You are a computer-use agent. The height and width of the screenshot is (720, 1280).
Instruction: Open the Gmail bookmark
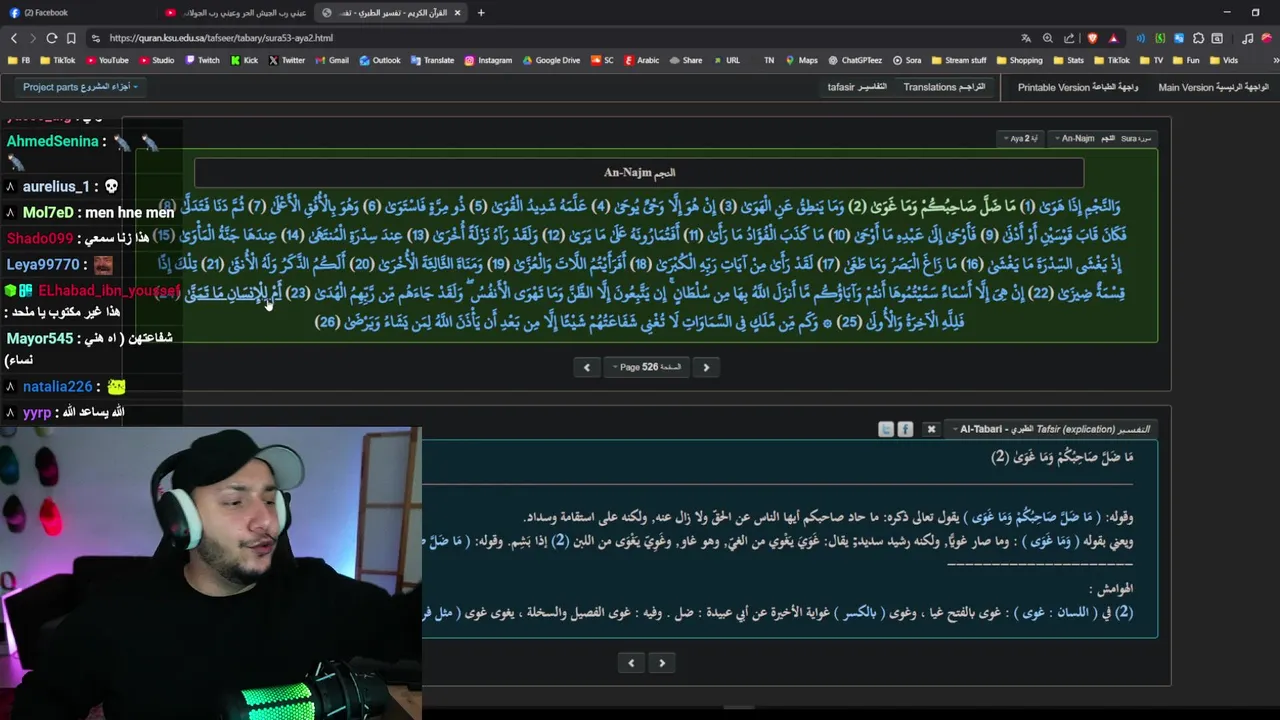[x=332, y=60]
